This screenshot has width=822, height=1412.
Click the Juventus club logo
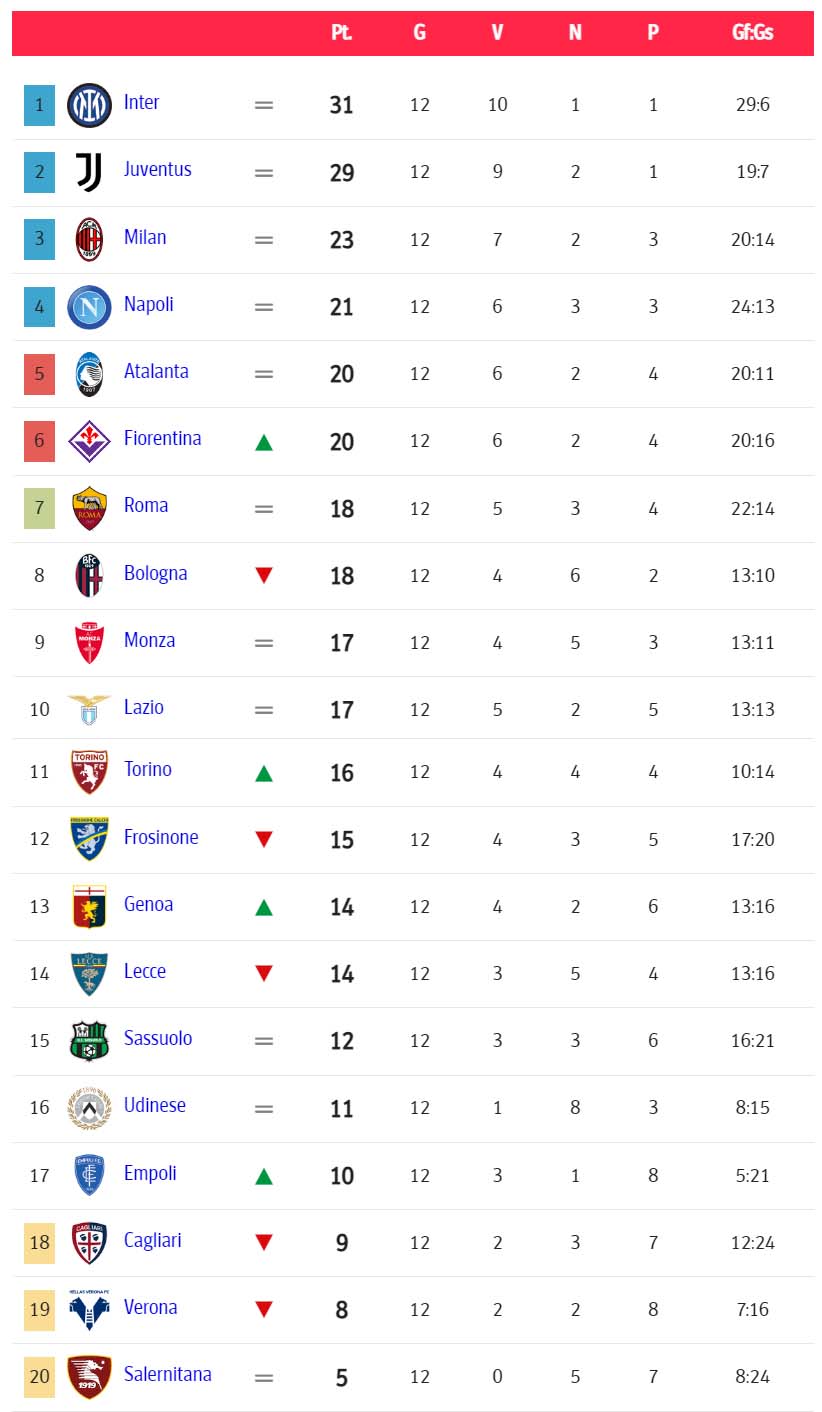tap(89, 172)
